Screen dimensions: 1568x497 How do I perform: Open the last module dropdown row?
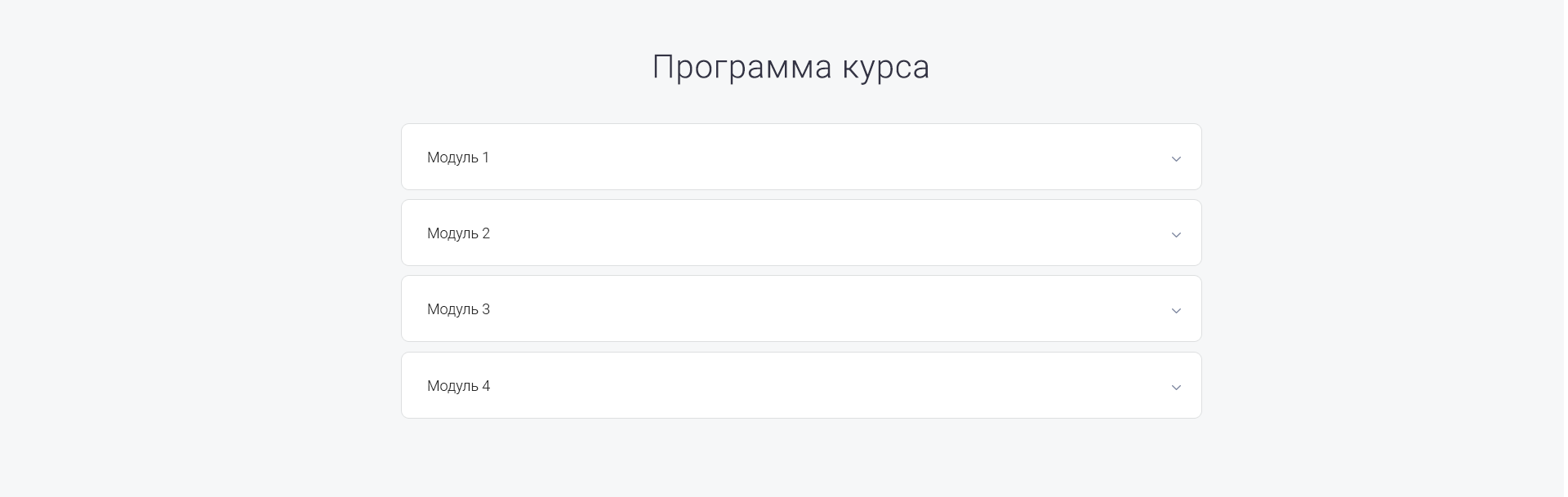800,385
